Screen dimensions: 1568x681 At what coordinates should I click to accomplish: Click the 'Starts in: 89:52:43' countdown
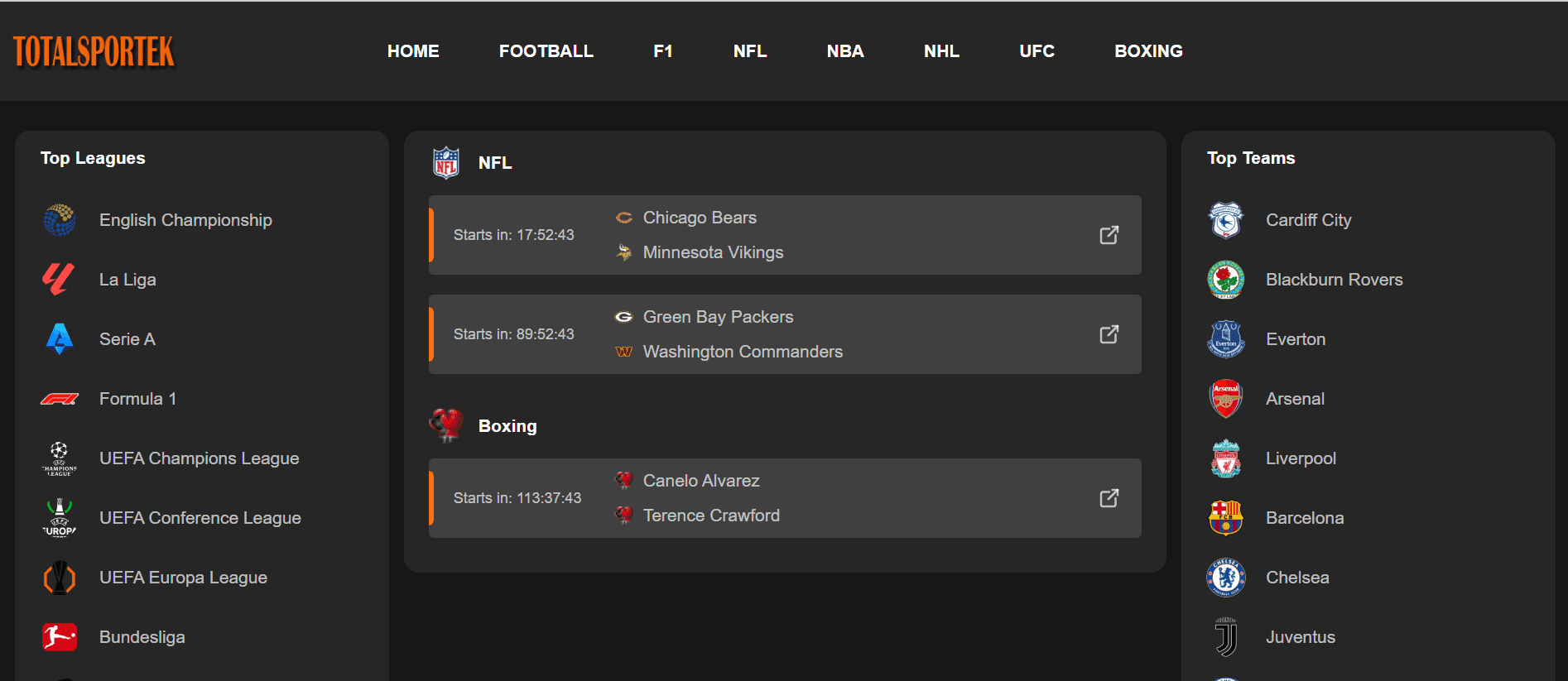tap(513, 334)
